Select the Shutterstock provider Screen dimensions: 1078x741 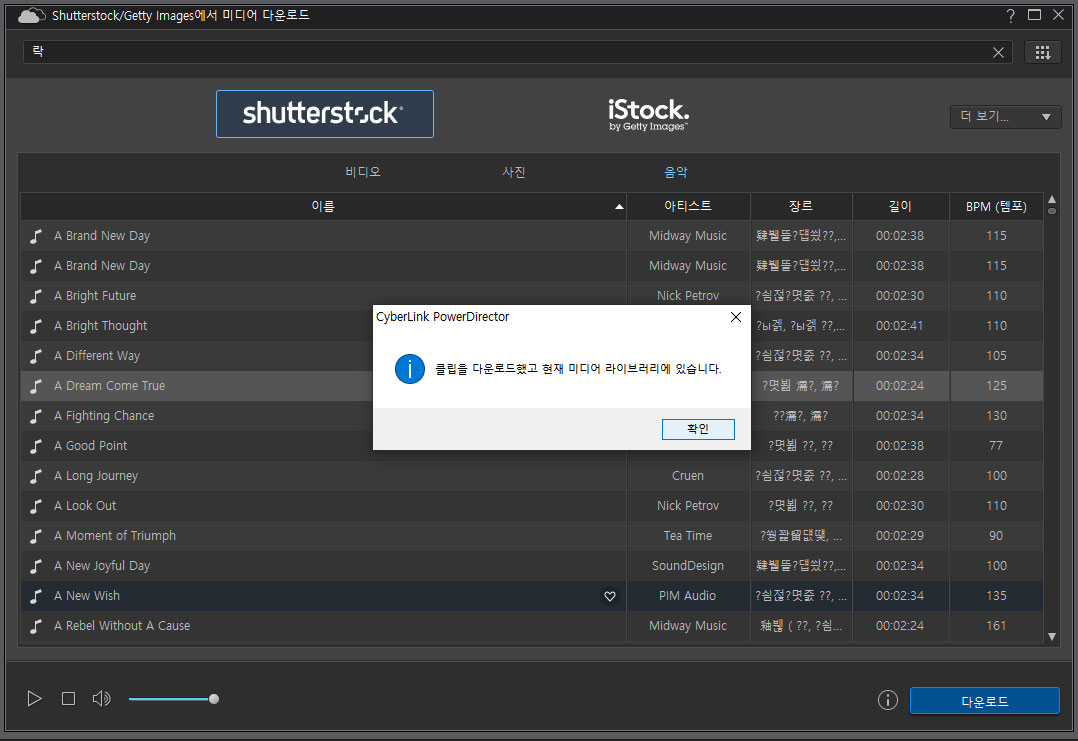pos(324,114)
